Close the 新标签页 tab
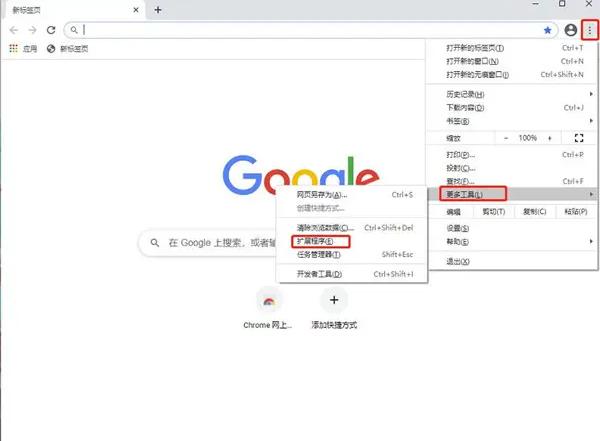Viewport: 600px width, 441px height. point(136,10)
